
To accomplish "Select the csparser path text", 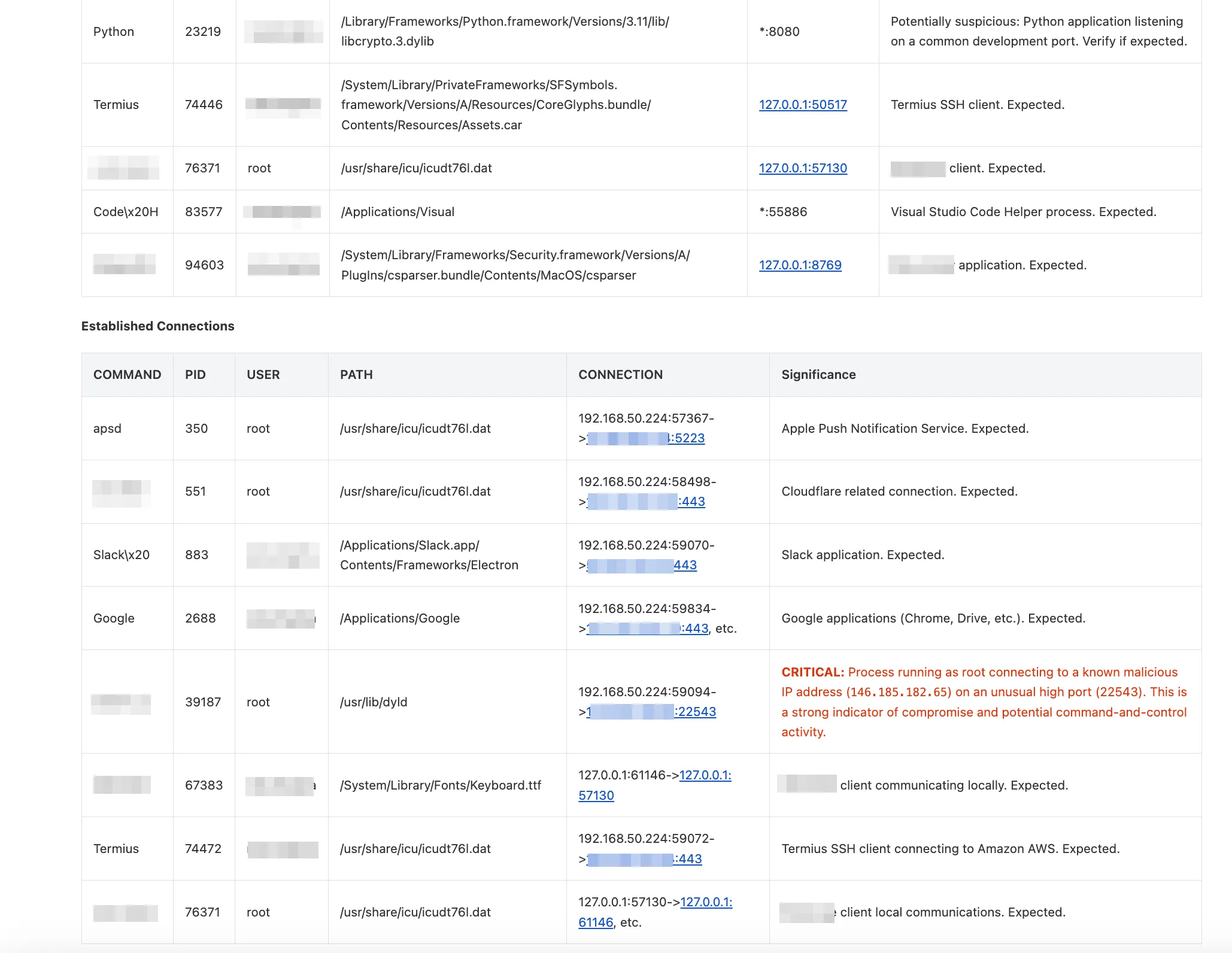I will (515, 265).
